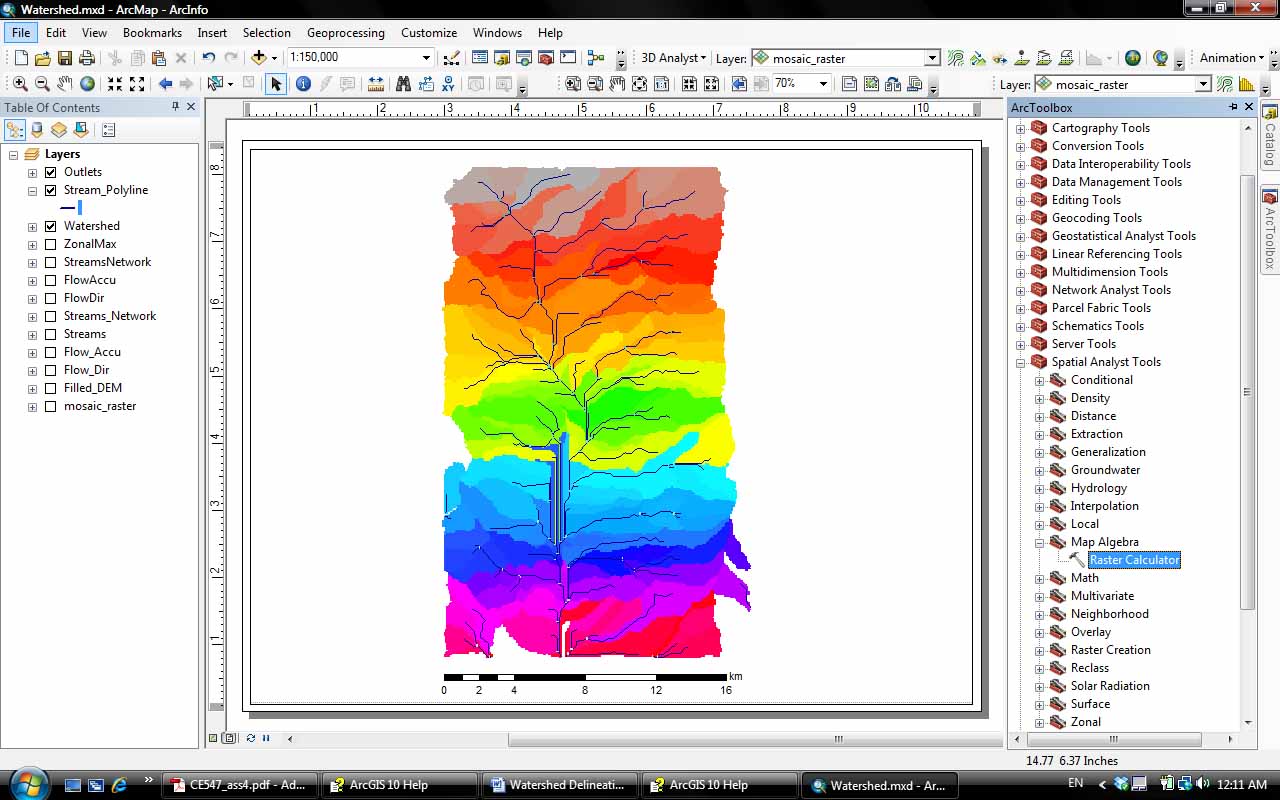Turn off the Watershed layer
This screenshot has height=800, width=1280.
[50, 226]
